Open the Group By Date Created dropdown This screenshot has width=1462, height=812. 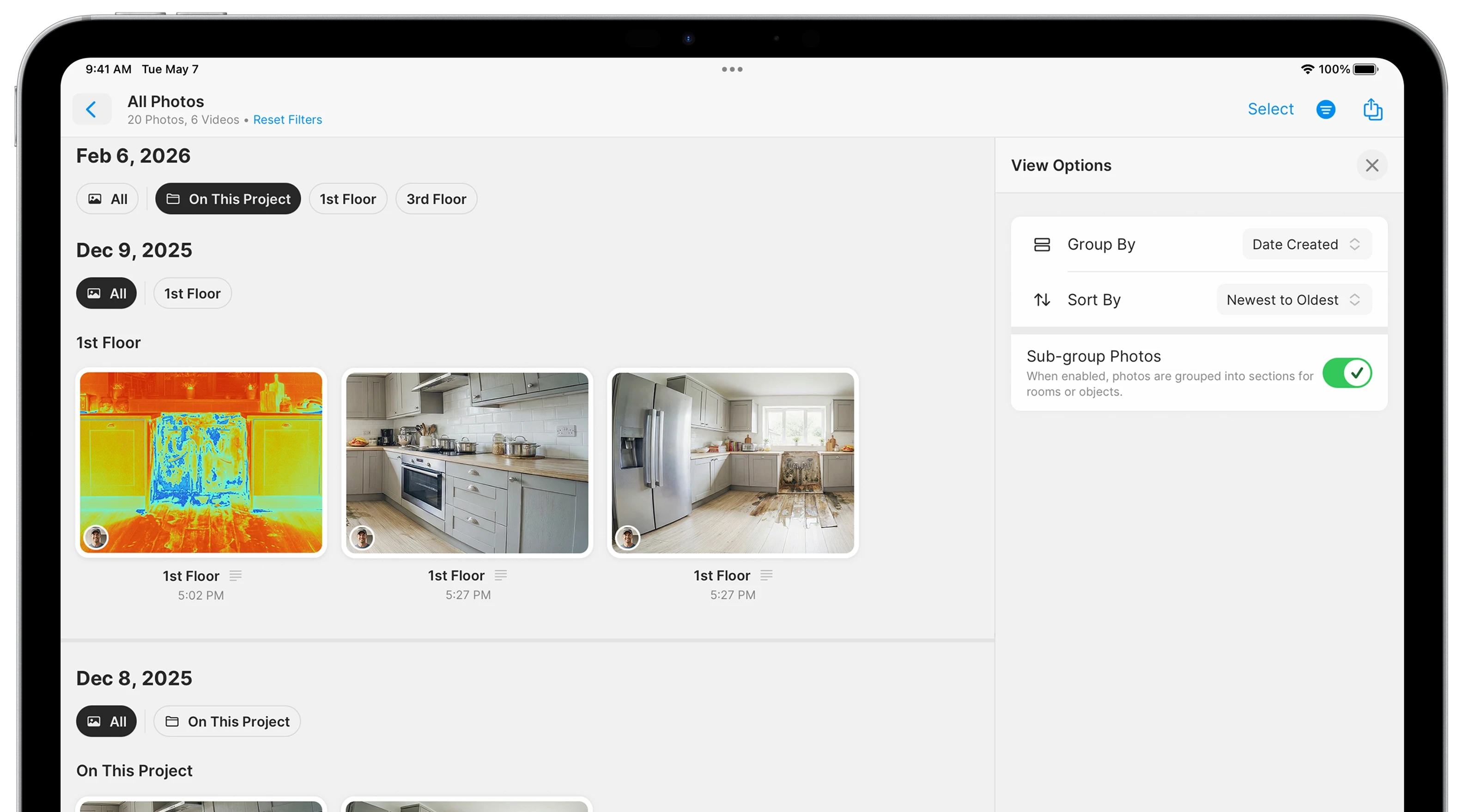point(1306,244)
